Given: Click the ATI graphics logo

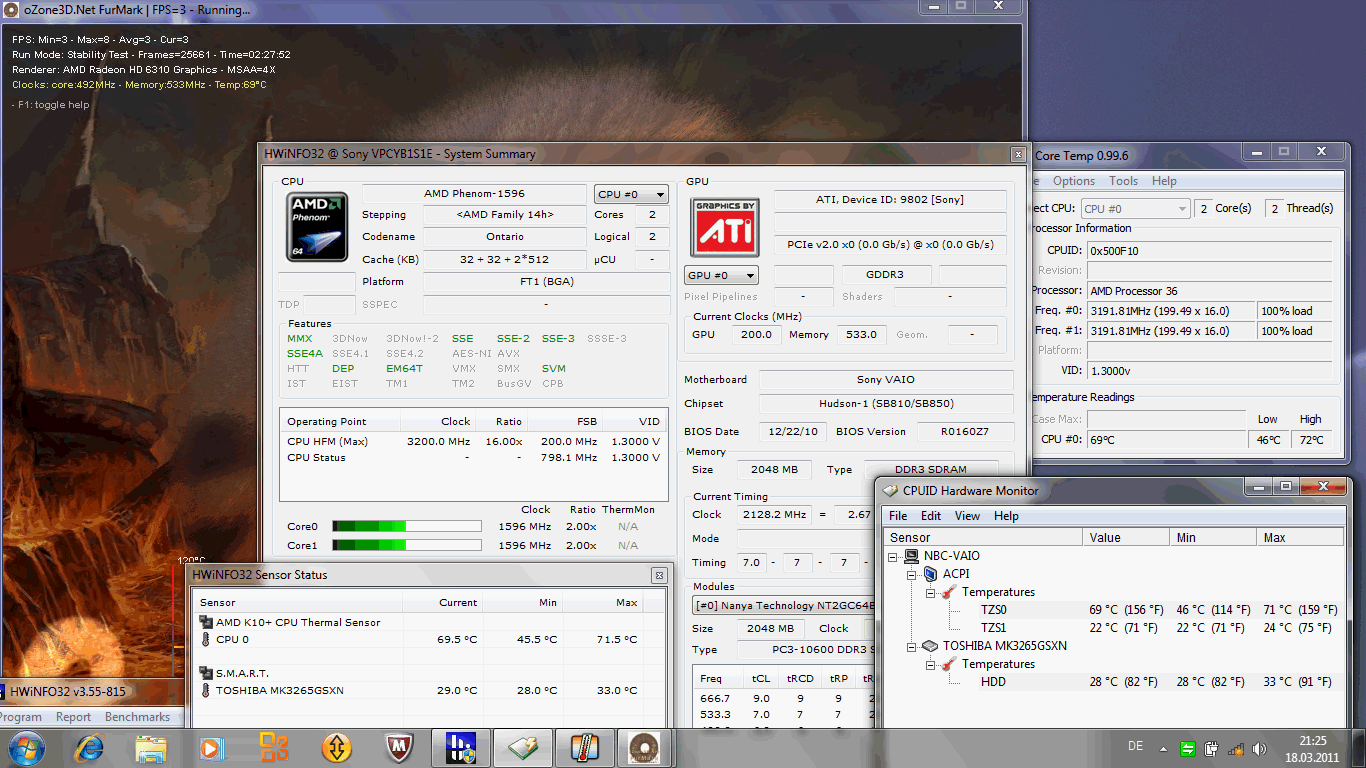Looking at the screenshot, I should click(x=725, y=227).
